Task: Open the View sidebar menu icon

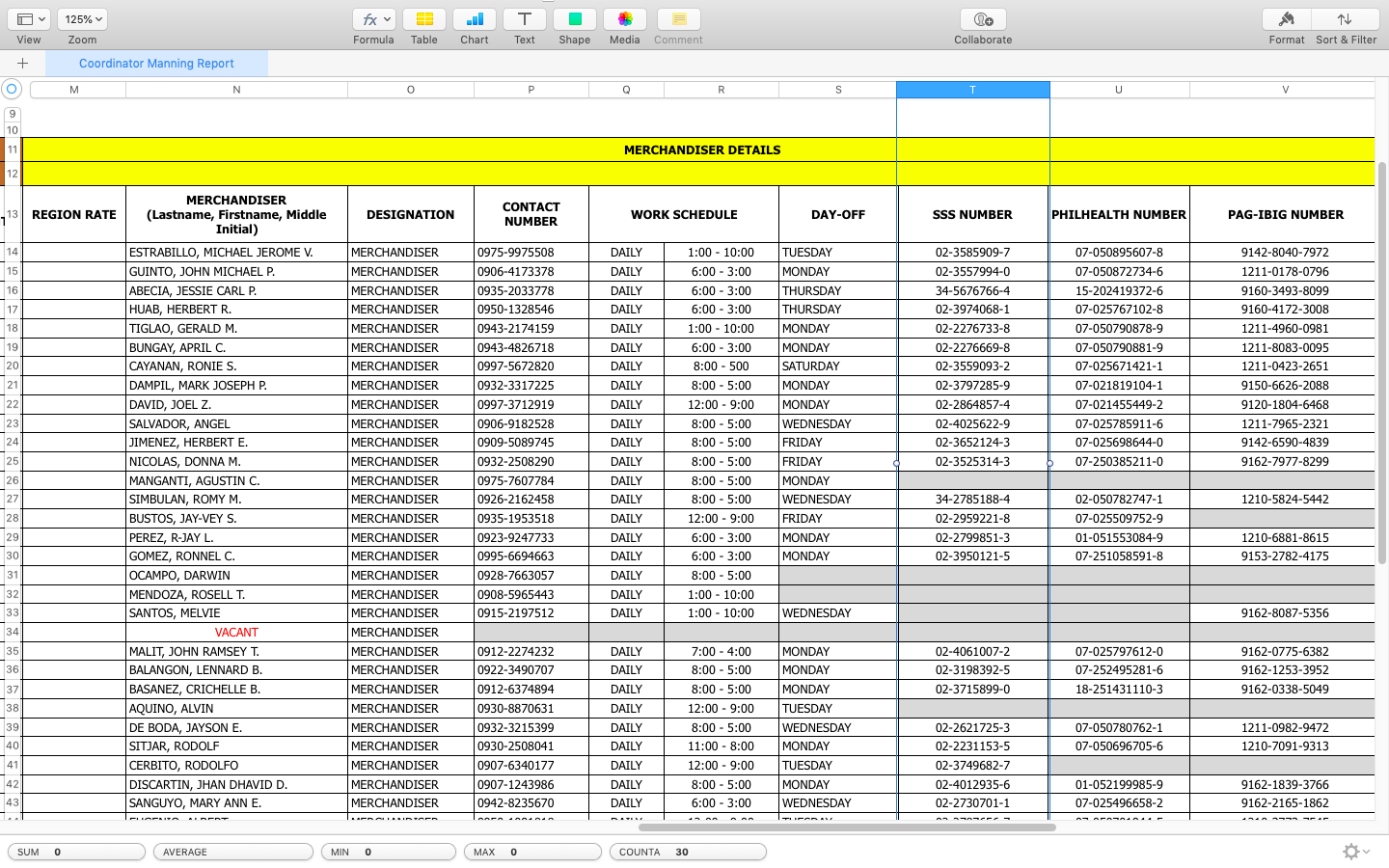Action: pyautogui.click(x=31, y=19)
